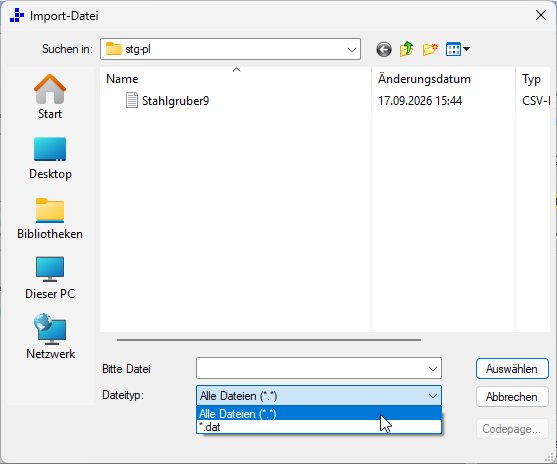The height and width of the screenshot is (464, 557).
Task: Navigate up one folder level
Action: 407,49
